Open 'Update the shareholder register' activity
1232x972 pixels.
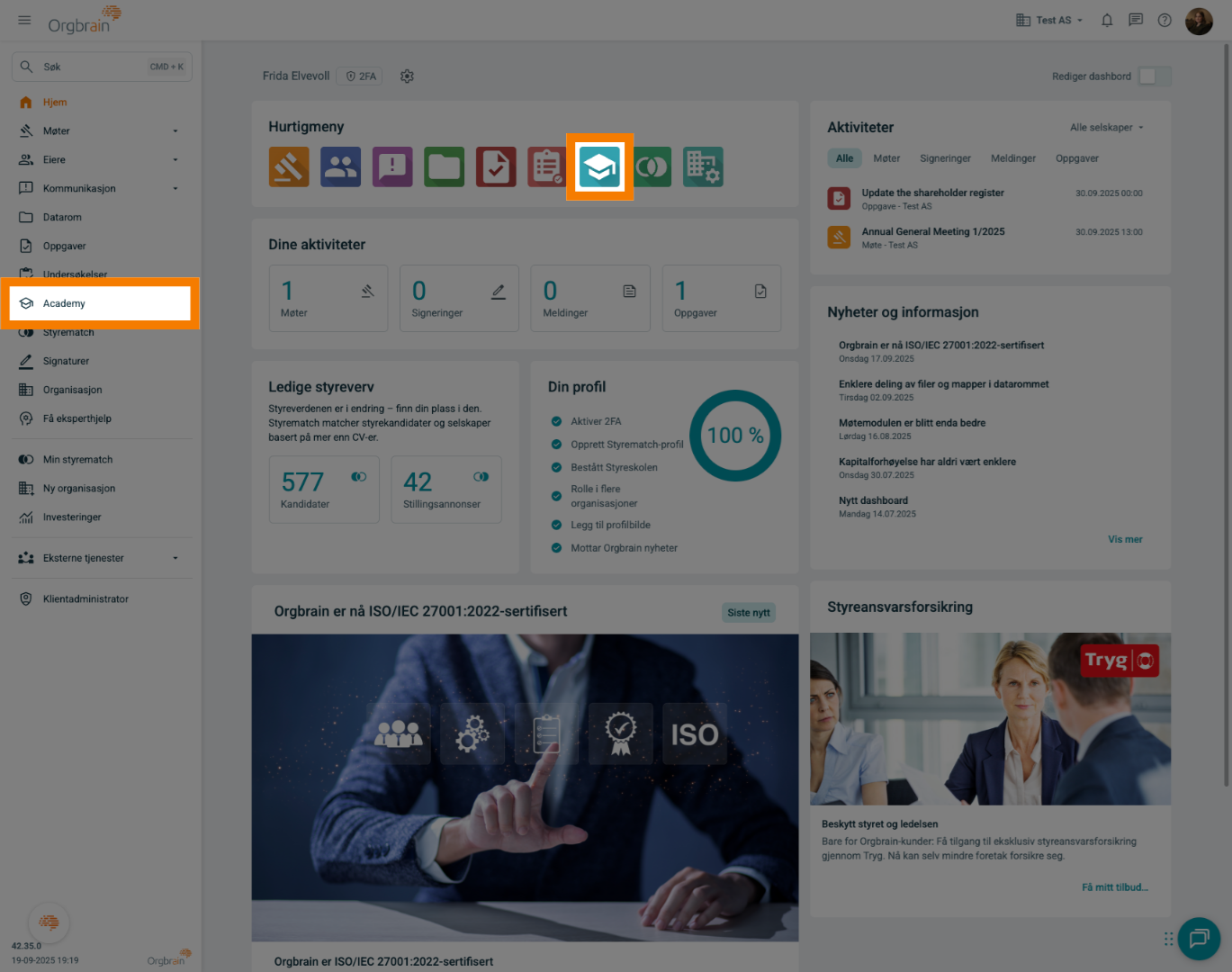point(932,193)
